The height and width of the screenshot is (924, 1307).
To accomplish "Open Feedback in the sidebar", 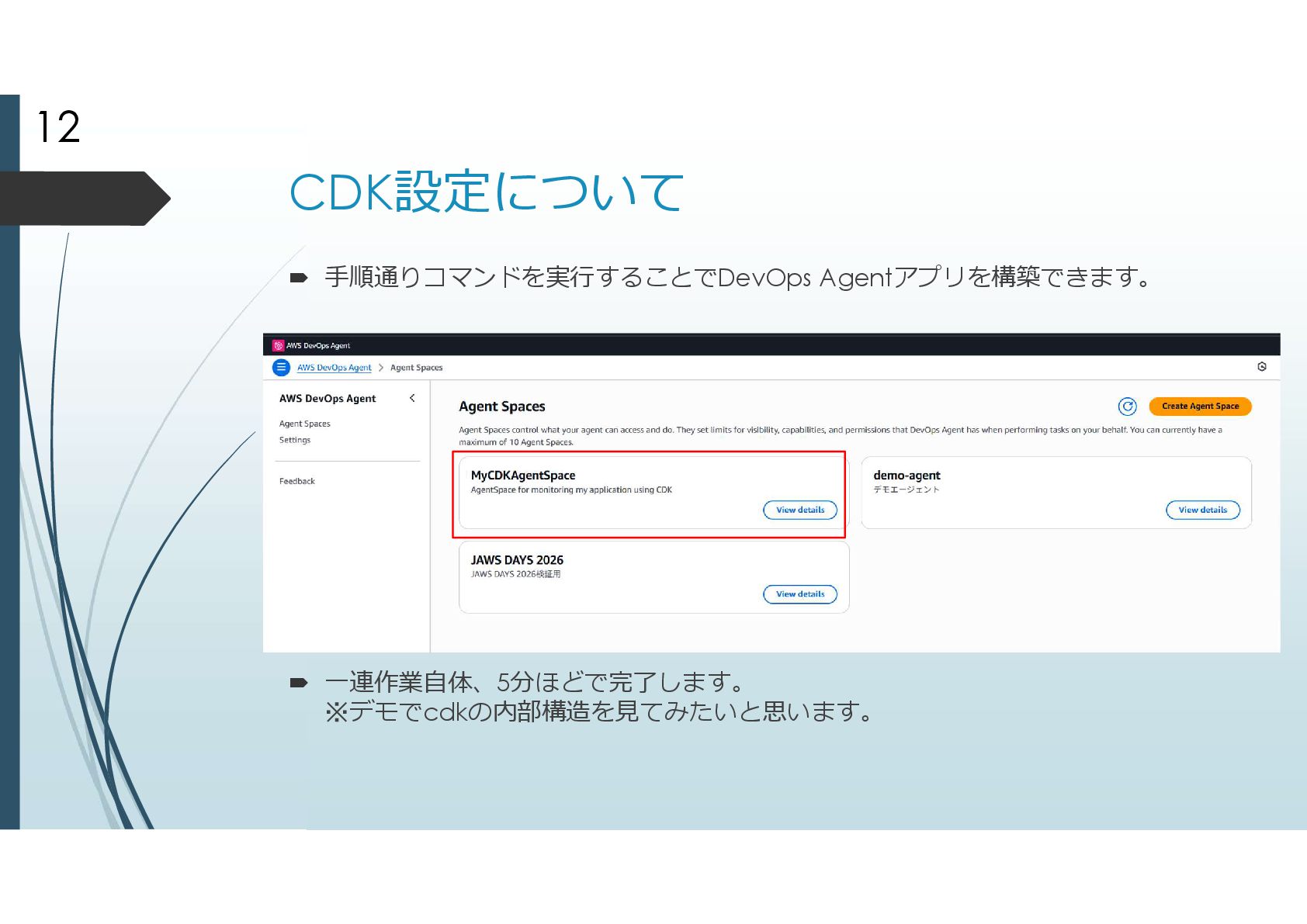I will point(297,481).
